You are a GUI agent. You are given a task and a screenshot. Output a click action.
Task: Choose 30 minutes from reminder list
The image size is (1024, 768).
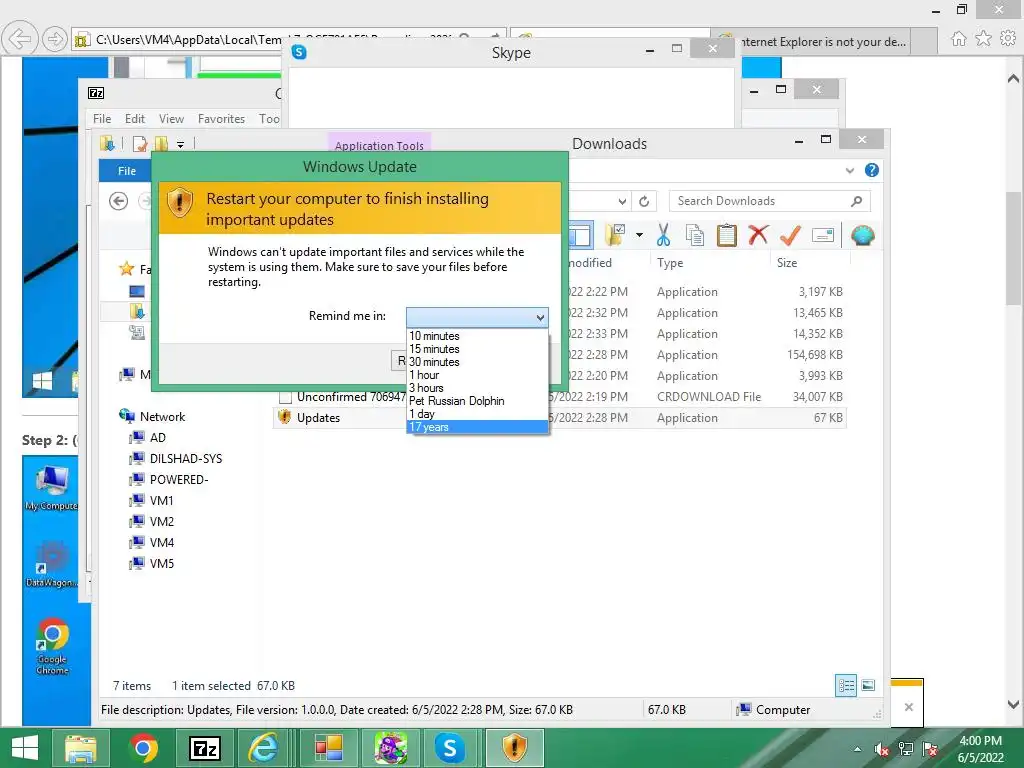click(x=477, y=362)
